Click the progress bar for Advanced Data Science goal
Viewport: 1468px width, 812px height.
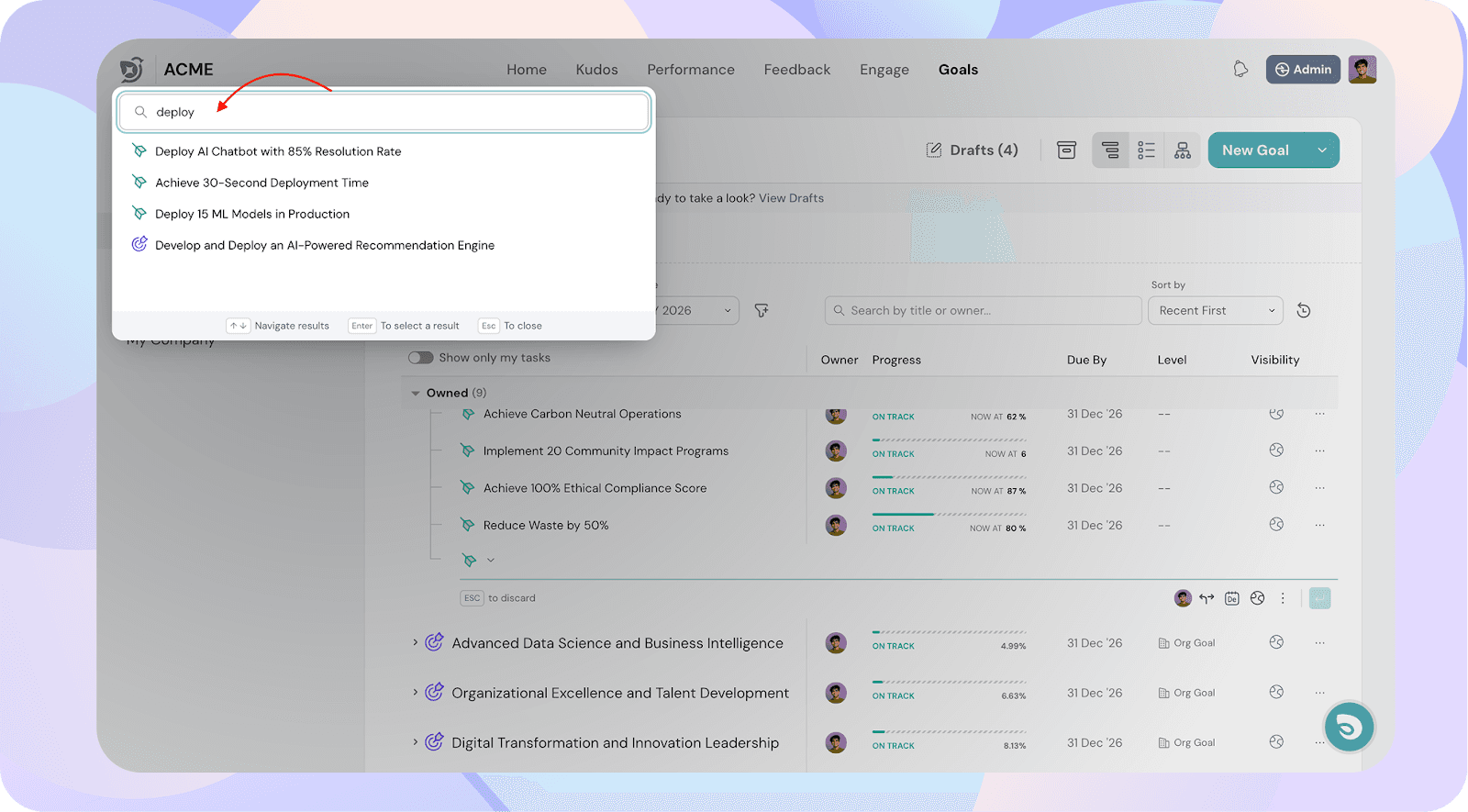click(x=949, y=632)
